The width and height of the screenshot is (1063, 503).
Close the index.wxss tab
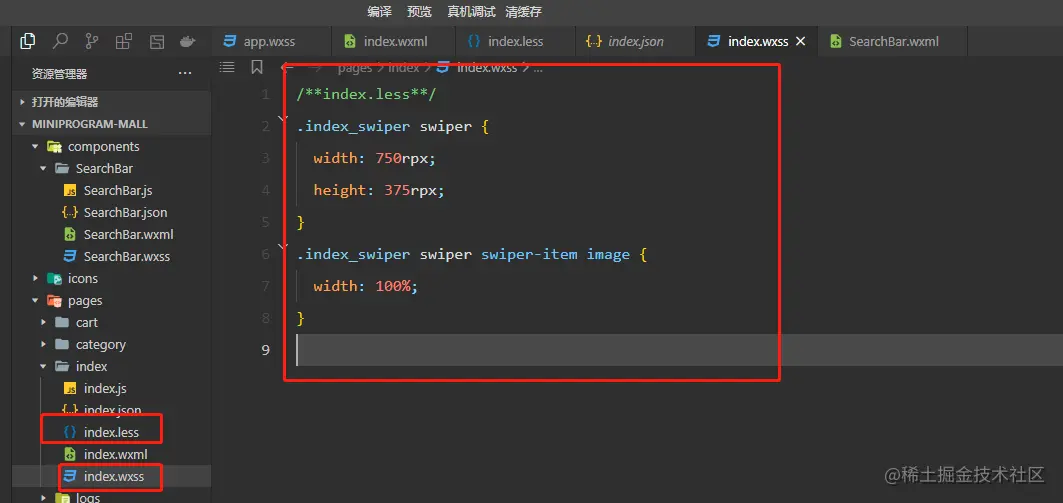pos(800,41)
